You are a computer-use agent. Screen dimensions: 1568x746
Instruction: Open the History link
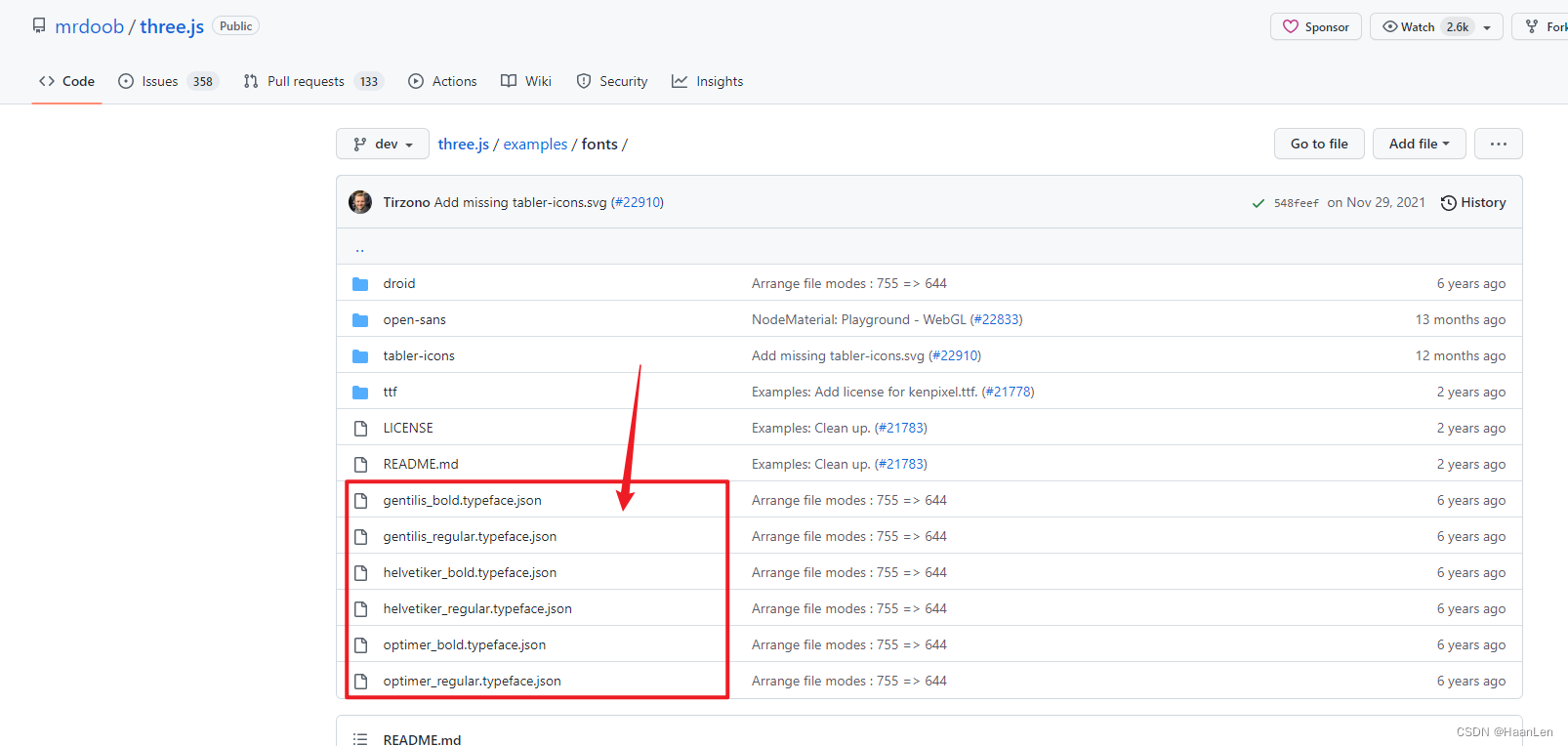click(1473, 202)
